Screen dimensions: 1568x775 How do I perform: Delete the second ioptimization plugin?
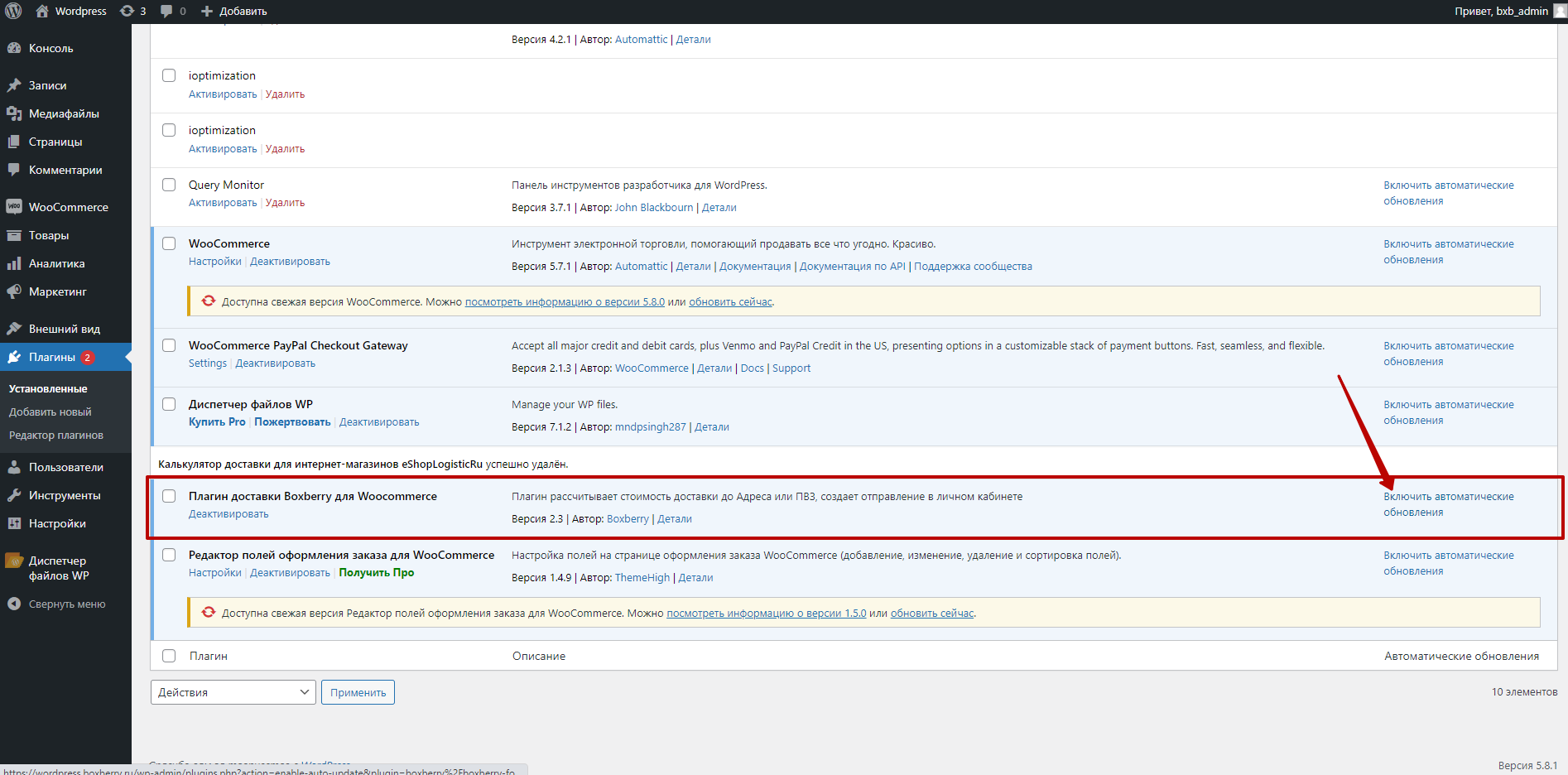285,149
